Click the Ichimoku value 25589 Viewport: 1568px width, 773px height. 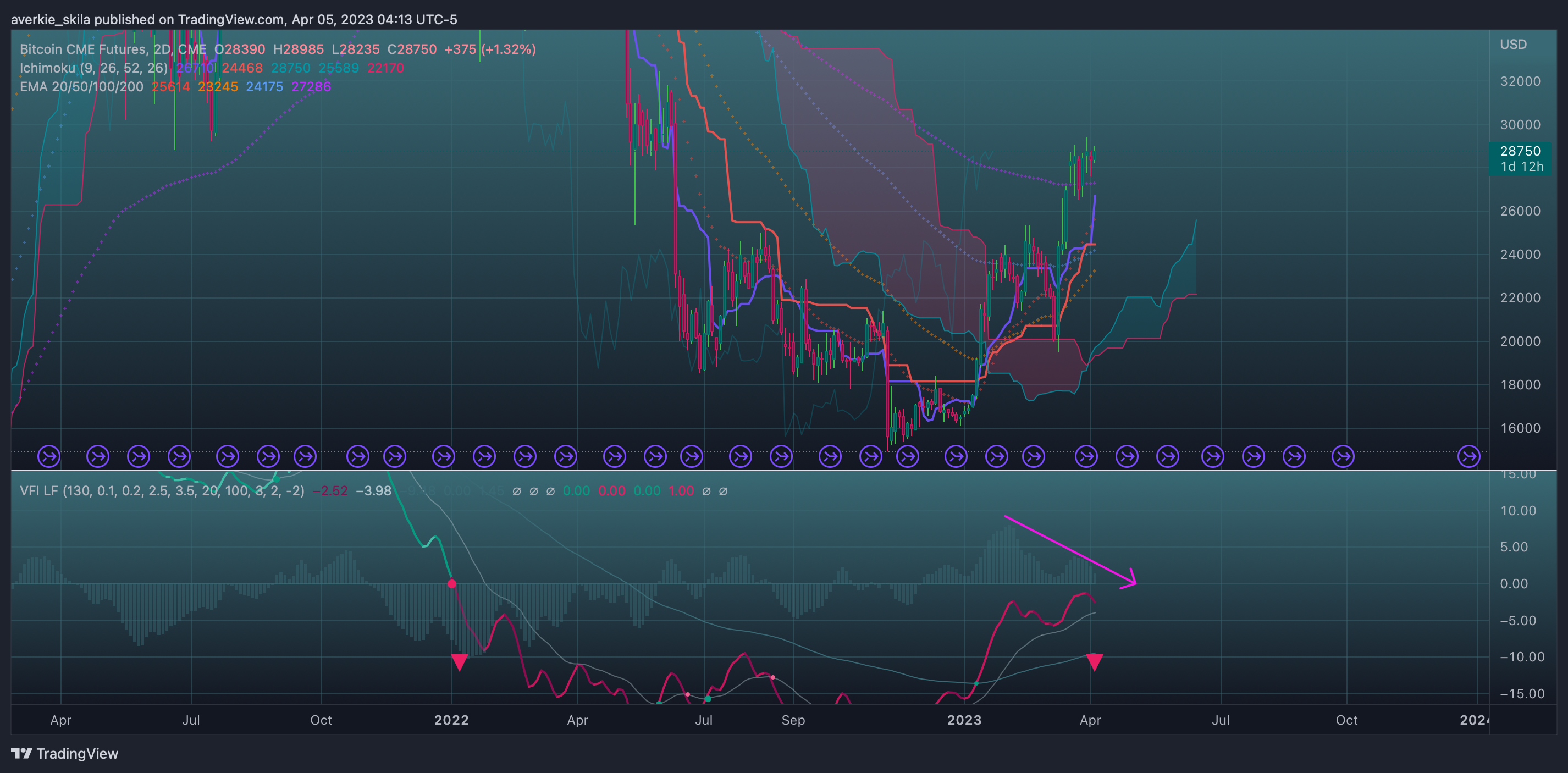click(x=339, y=68)
